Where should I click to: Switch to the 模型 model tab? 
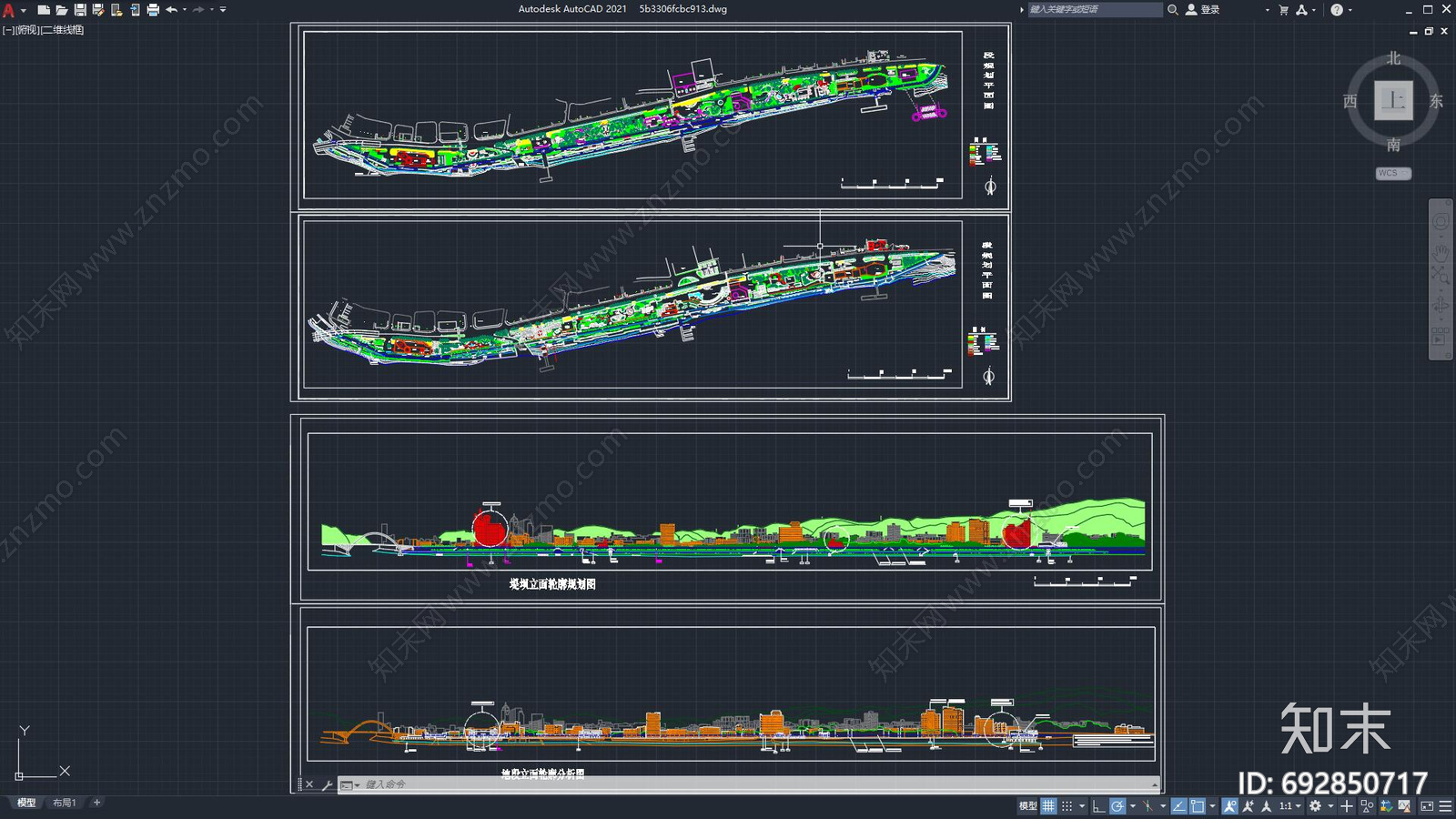coord(26,803)
